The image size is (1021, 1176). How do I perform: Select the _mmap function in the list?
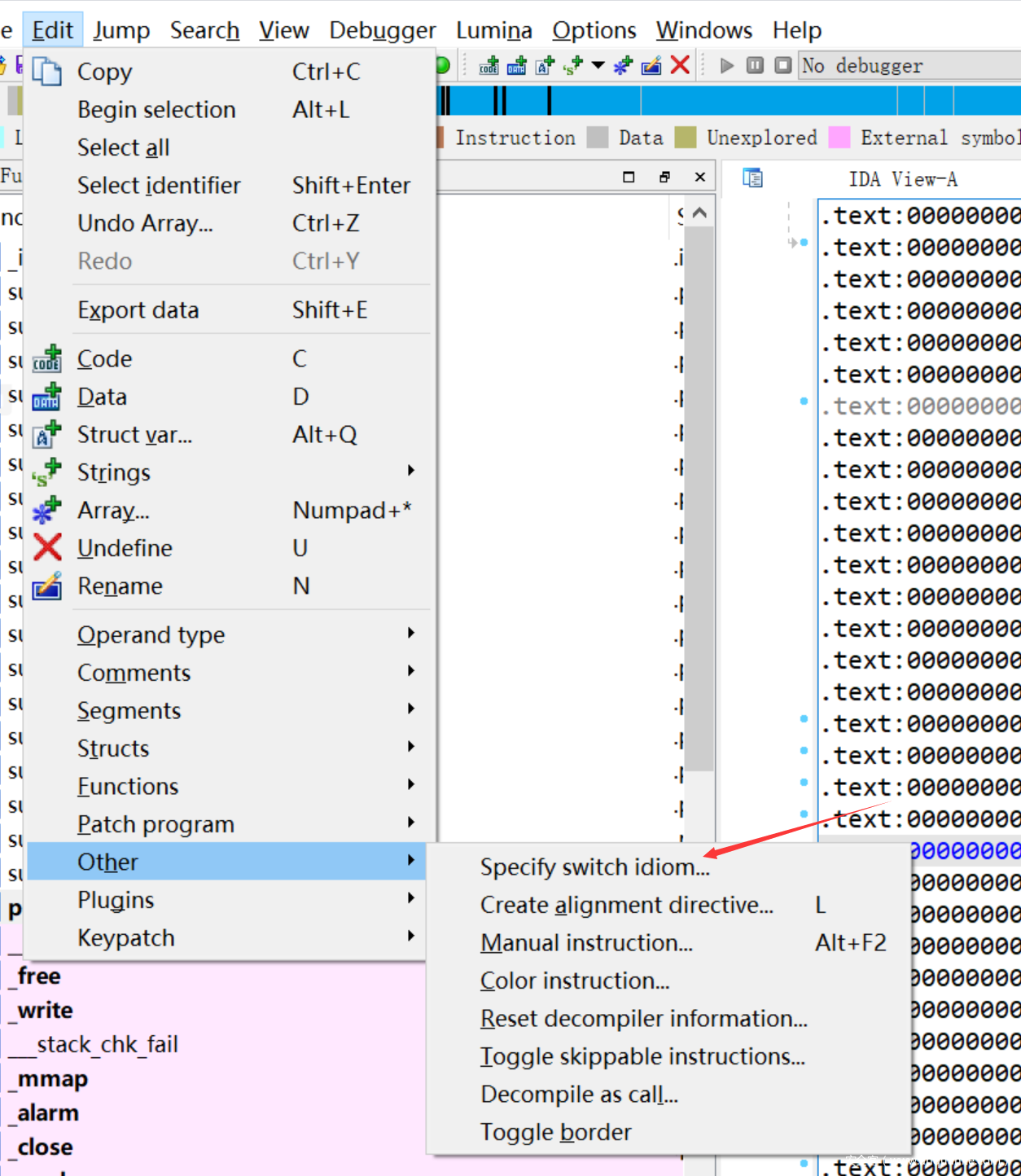click(x=52, y=1079)
